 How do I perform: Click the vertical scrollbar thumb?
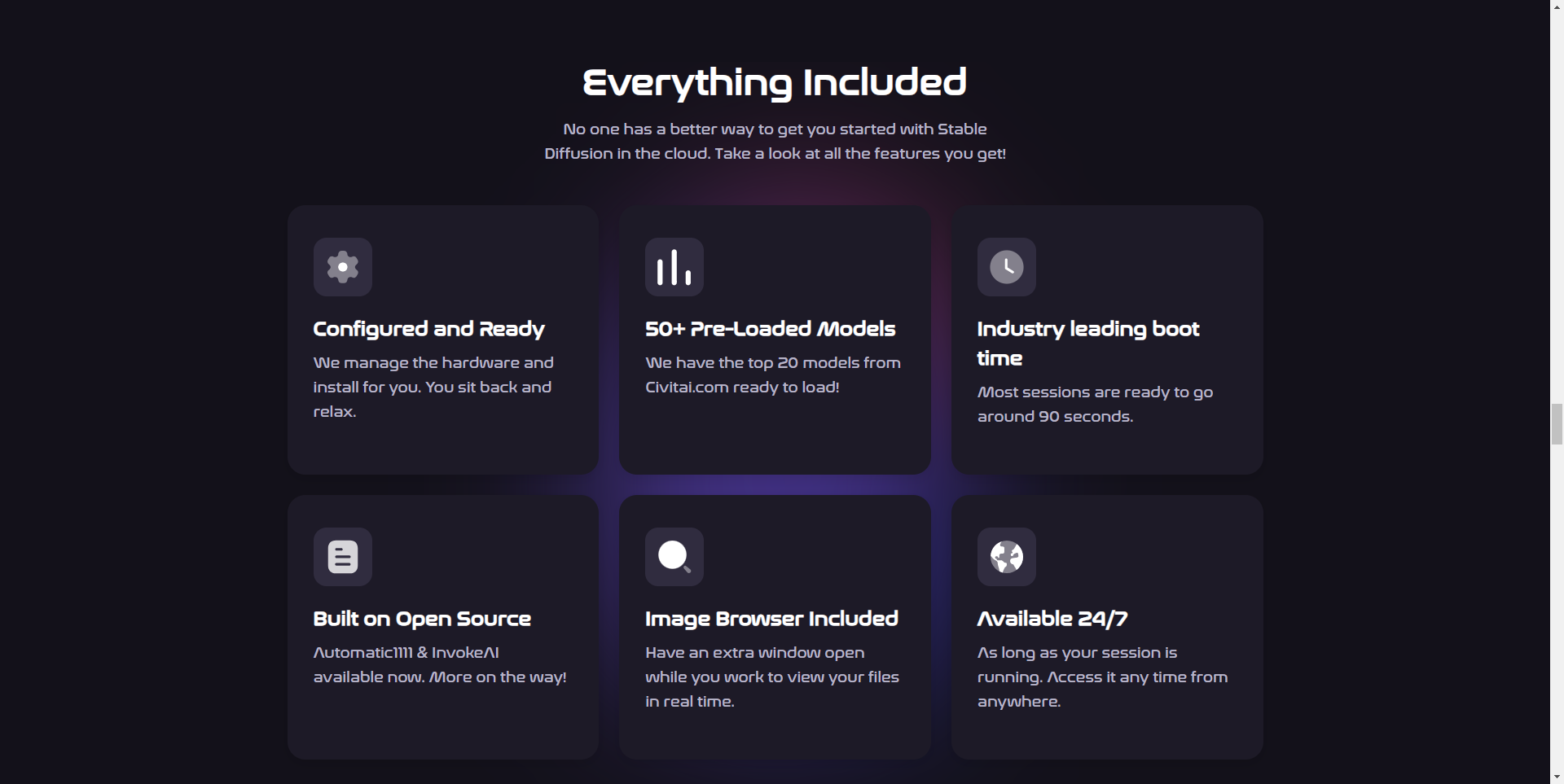[1557, 423]
